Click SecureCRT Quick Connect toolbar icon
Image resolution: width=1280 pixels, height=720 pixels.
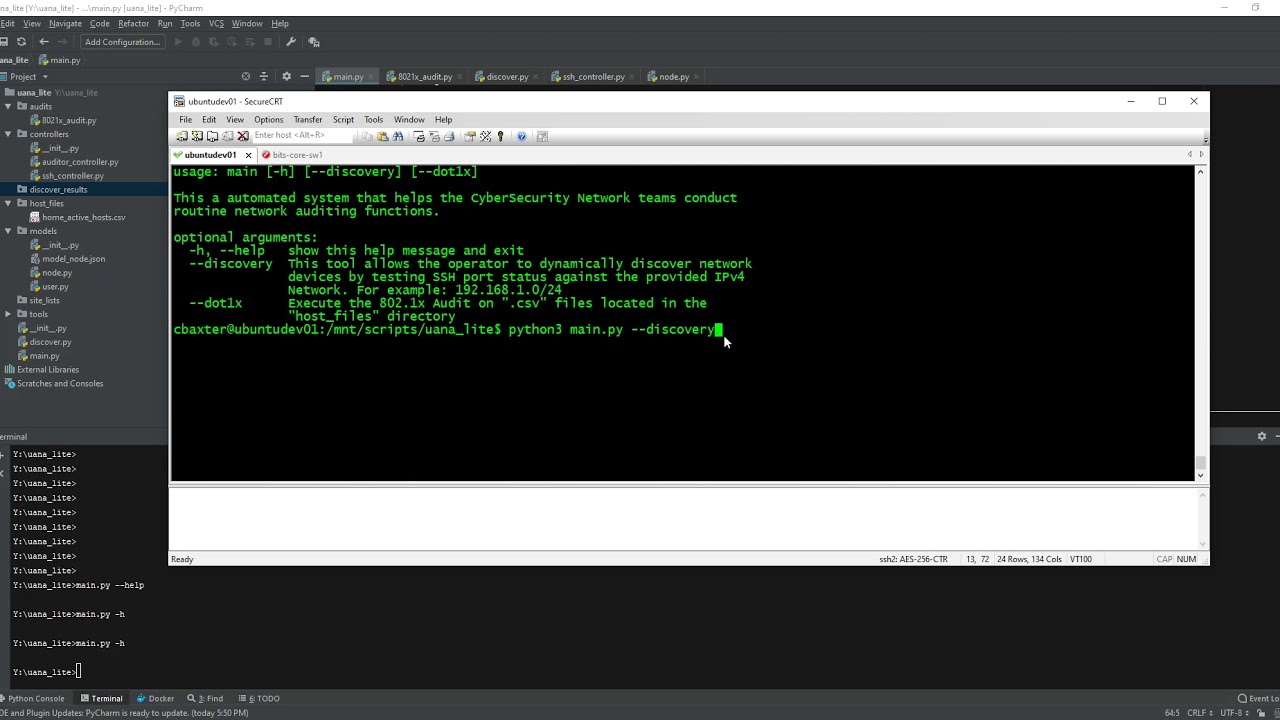pyautogui.click(x=197, y=136)
